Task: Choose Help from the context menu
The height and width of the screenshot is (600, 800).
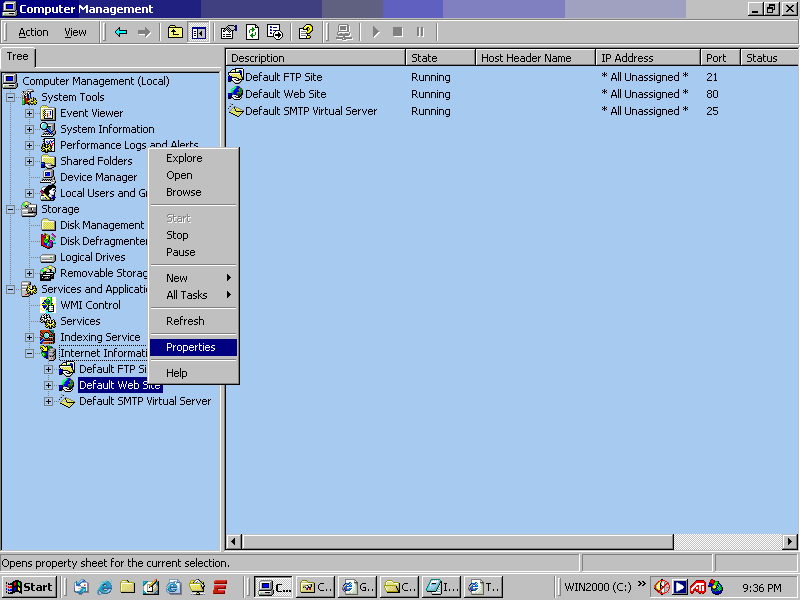Action: click(193, 373)
